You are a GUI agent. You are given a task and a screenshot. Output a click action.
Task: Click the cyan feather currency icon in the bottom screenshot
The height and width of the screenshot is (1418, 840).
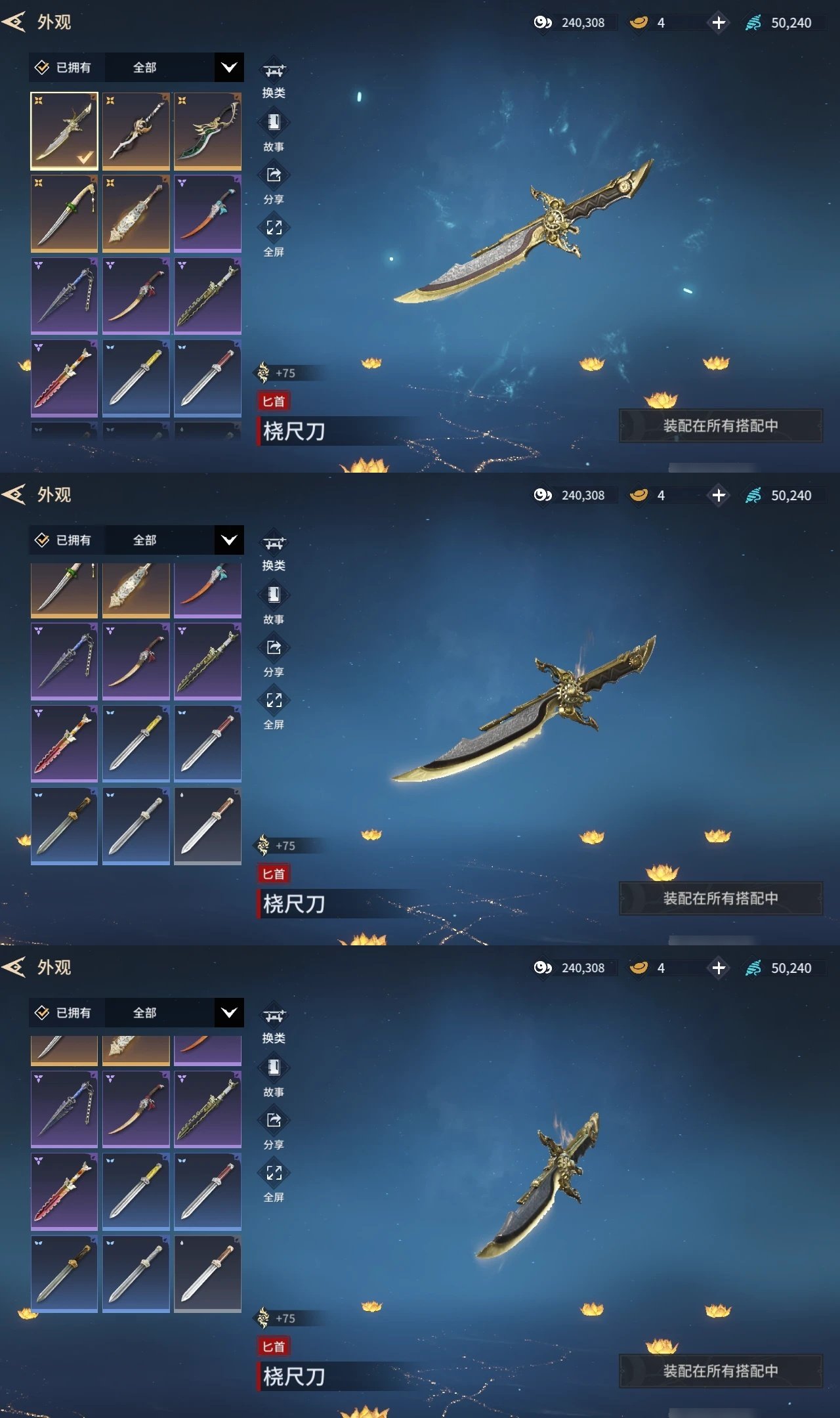753,968
